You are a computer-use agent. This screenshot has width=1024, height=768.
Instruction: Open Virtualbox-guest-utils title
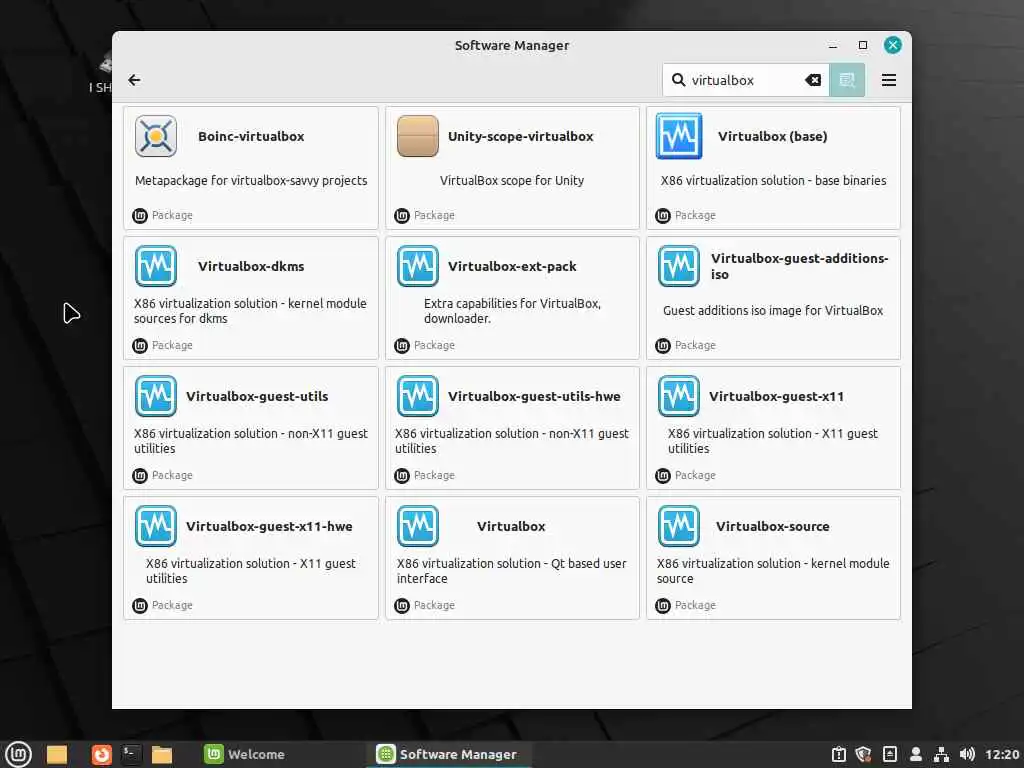click(x=257, y=396)
